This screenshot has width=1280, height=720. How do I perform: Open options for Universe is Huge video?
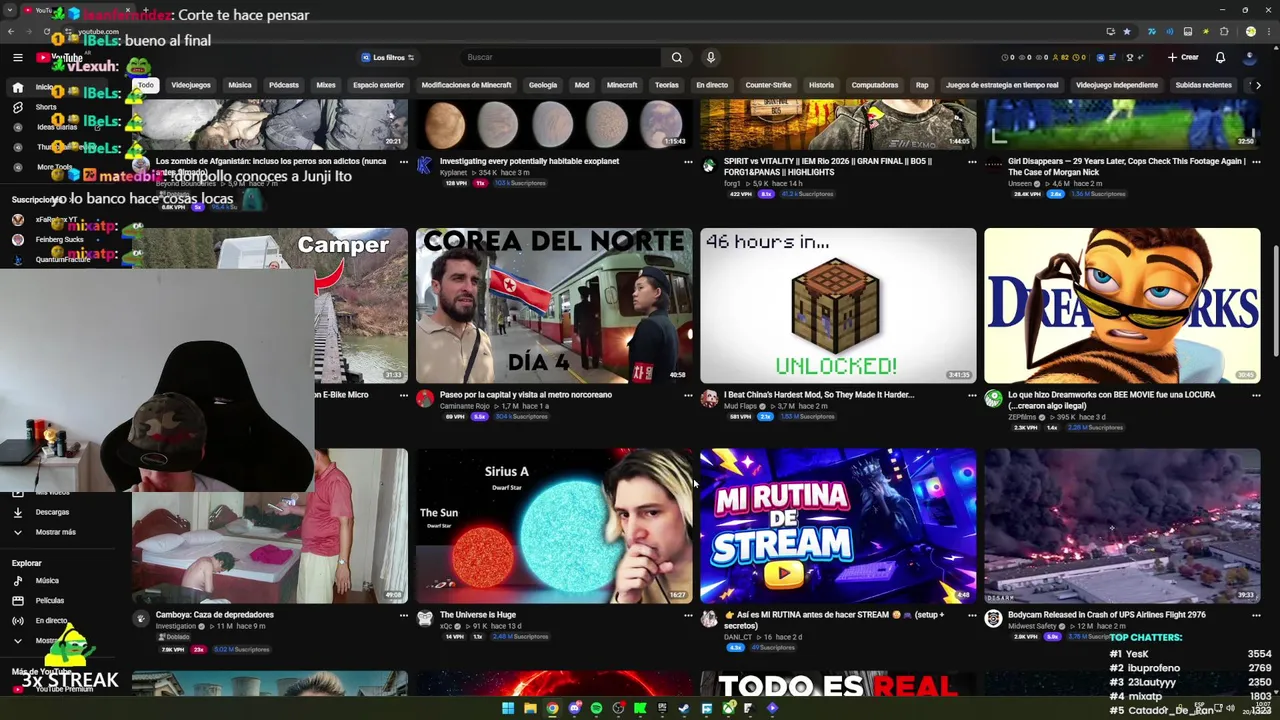coord(688,616)
